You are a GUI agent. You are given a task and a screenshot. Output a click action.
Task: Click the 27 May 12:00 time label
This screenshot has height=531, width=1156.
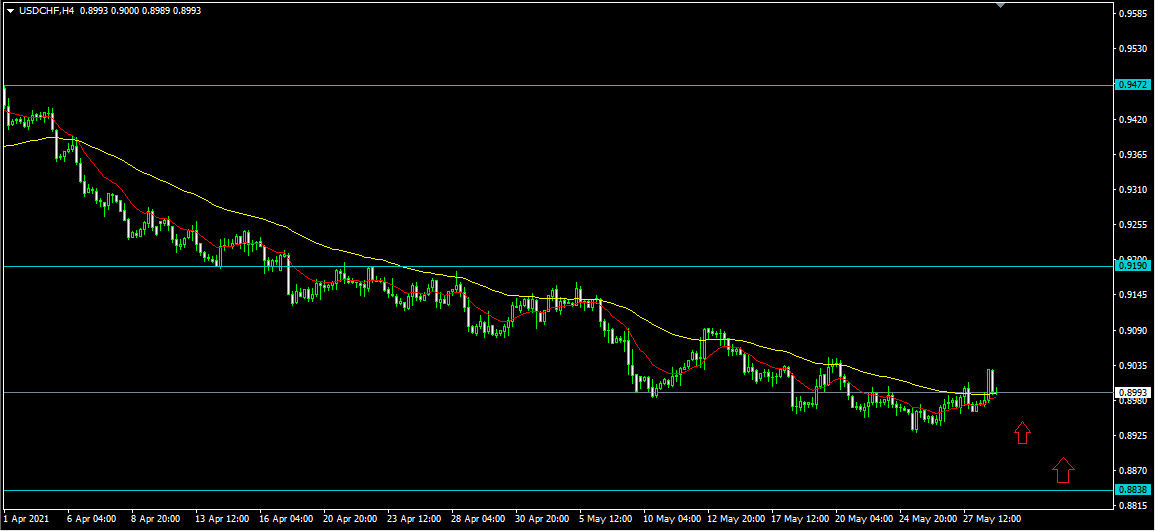coord(992,519)
